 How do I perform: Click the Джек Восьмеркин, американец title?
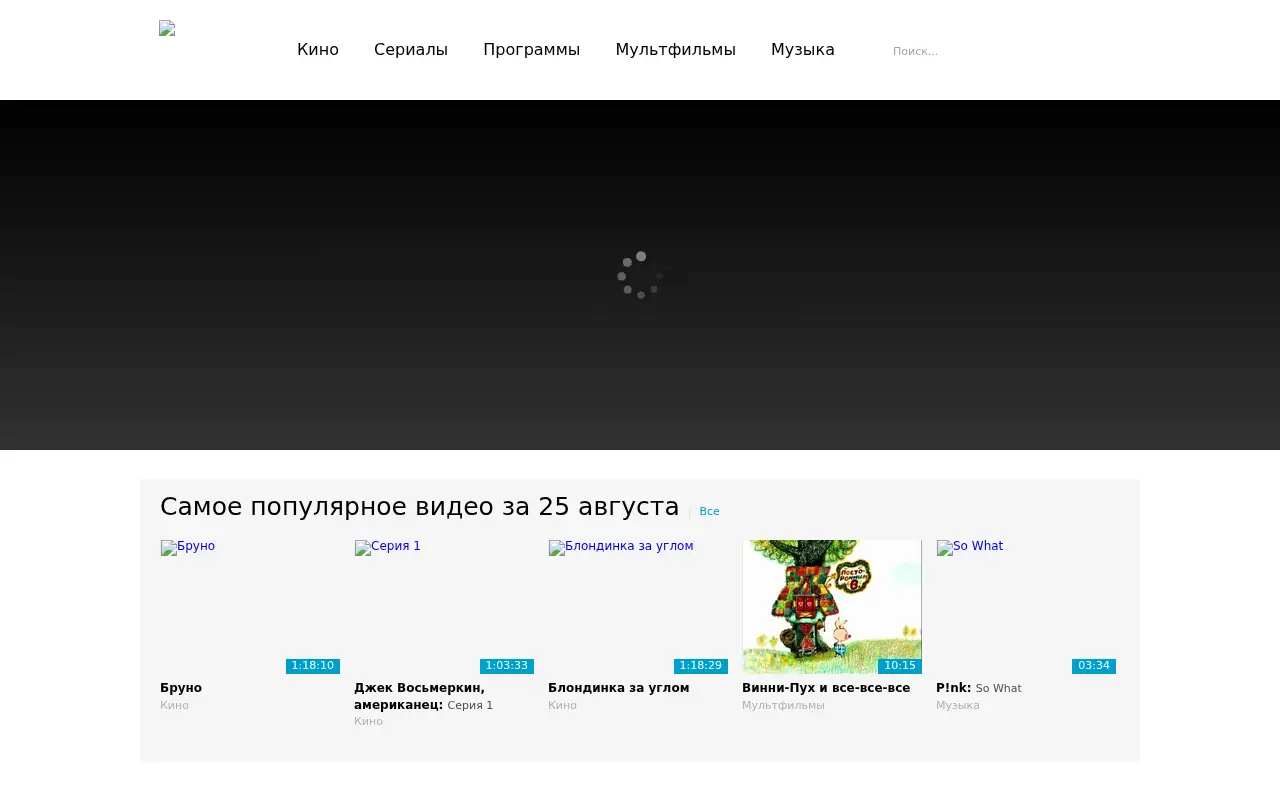419,696
